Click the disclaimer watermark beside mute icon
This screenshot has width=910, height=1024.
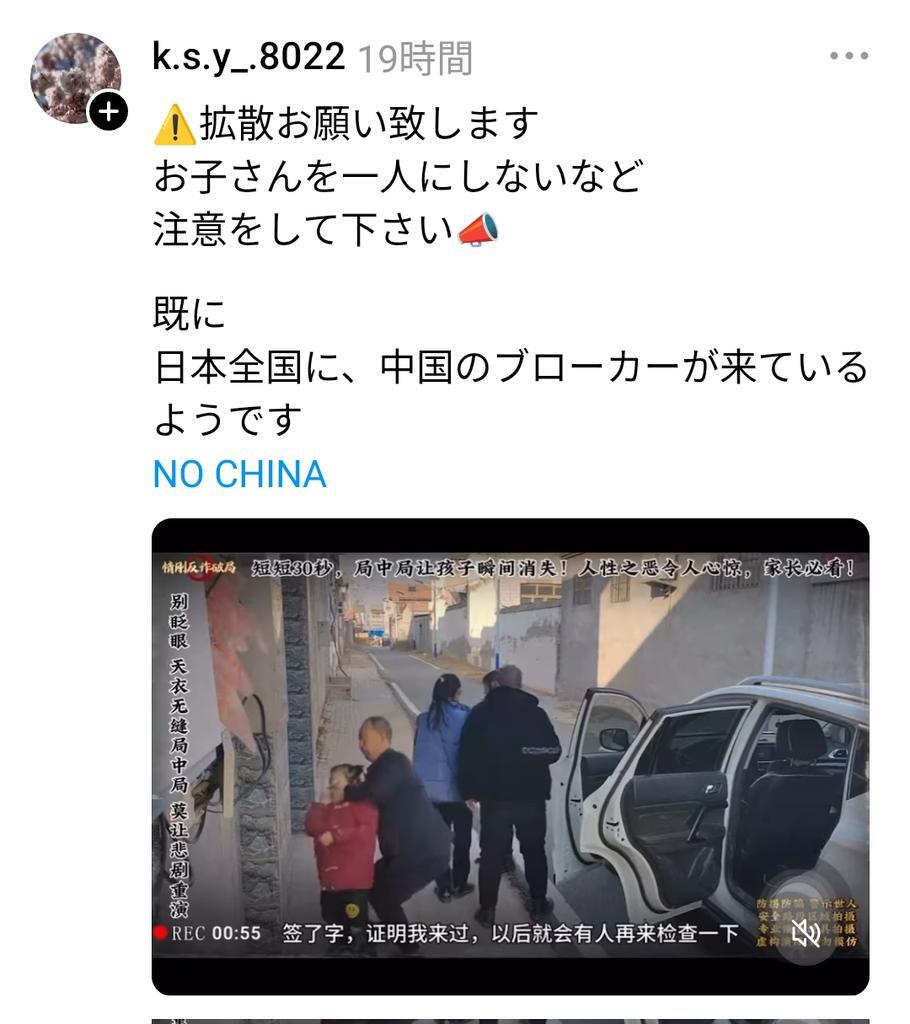807,923
